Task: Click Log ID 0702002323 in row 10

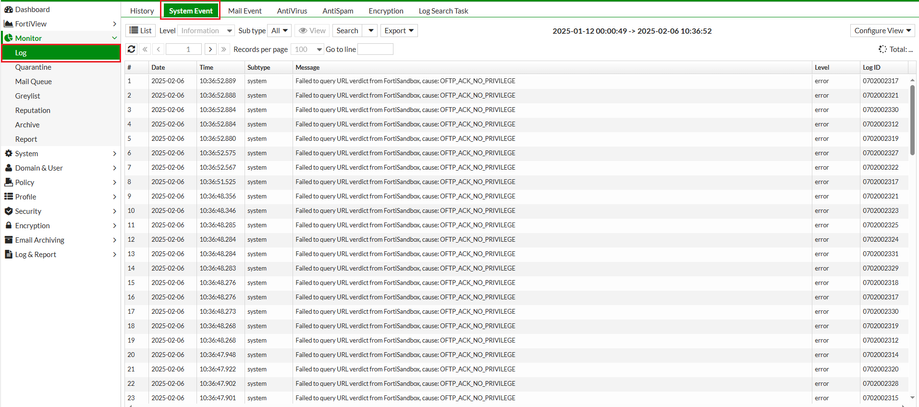Action: (x=879, y=211)
